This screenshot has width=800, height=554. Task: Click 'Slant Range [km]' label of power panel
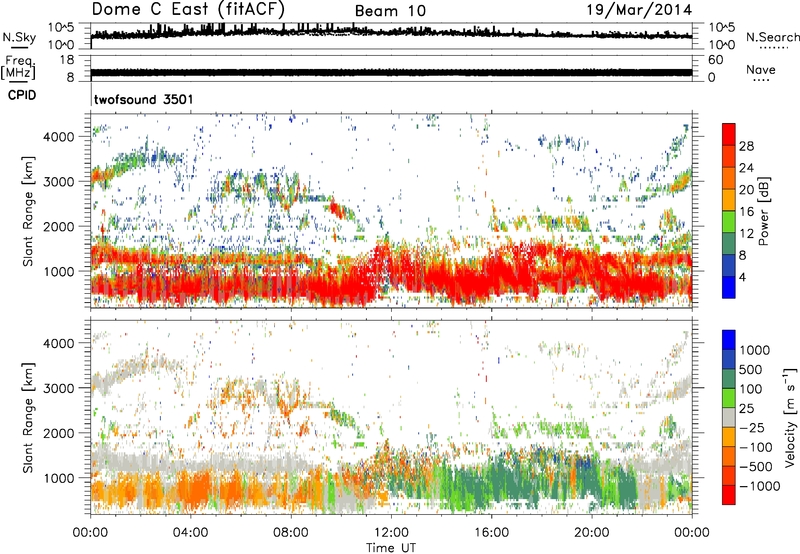(28, 211)
